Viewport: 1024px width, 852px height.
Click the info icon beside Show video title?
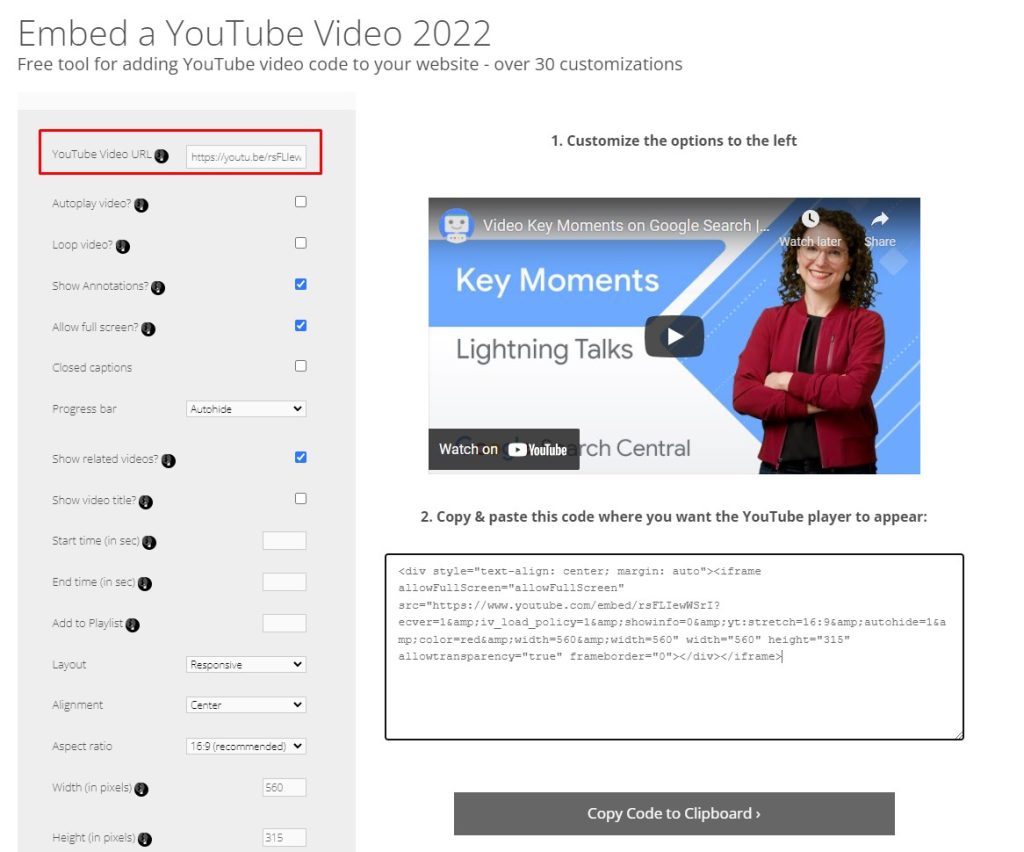point(146,501)
